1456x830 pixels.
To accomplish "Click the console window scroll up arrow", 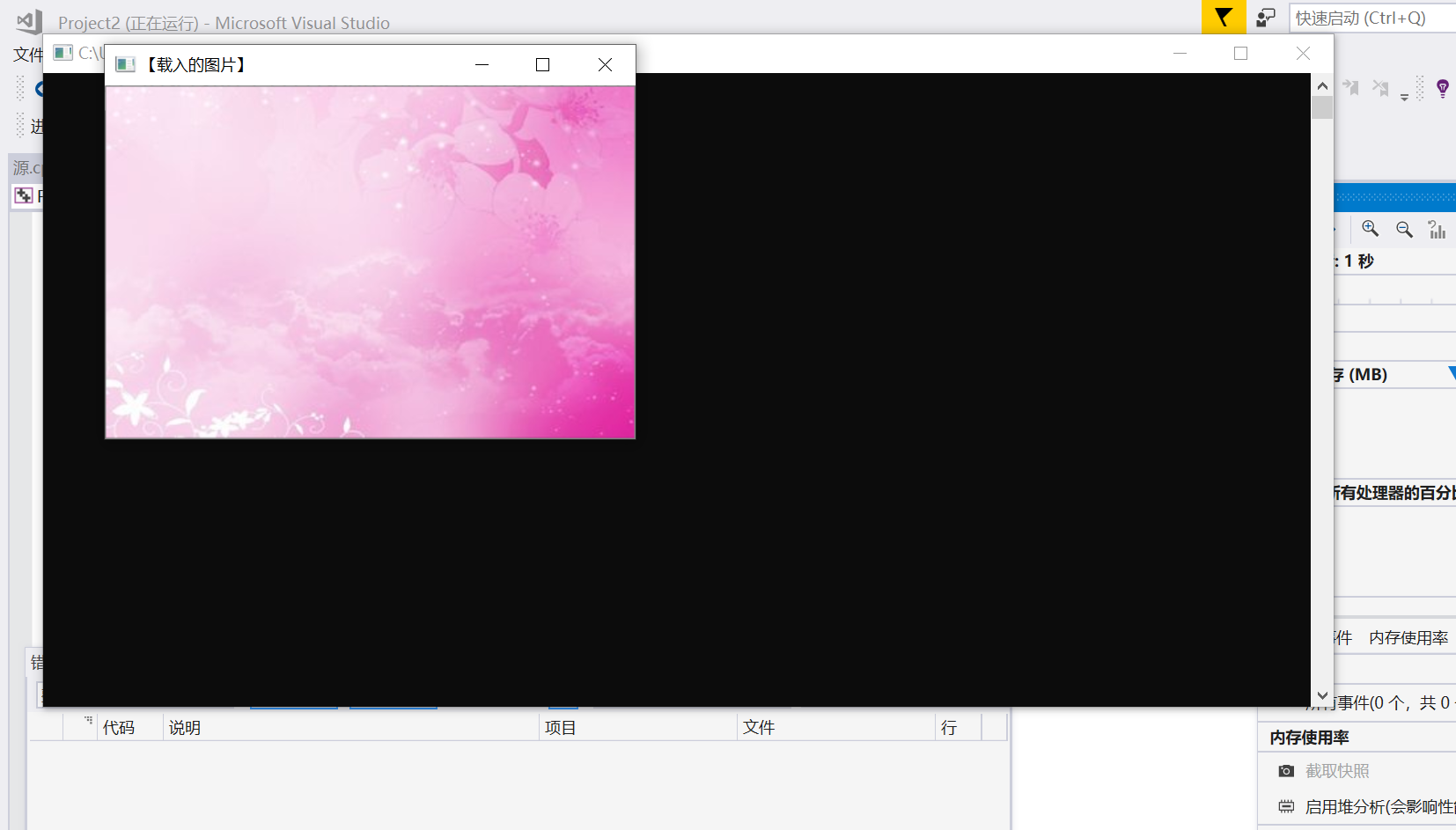I will (1322, 85).
